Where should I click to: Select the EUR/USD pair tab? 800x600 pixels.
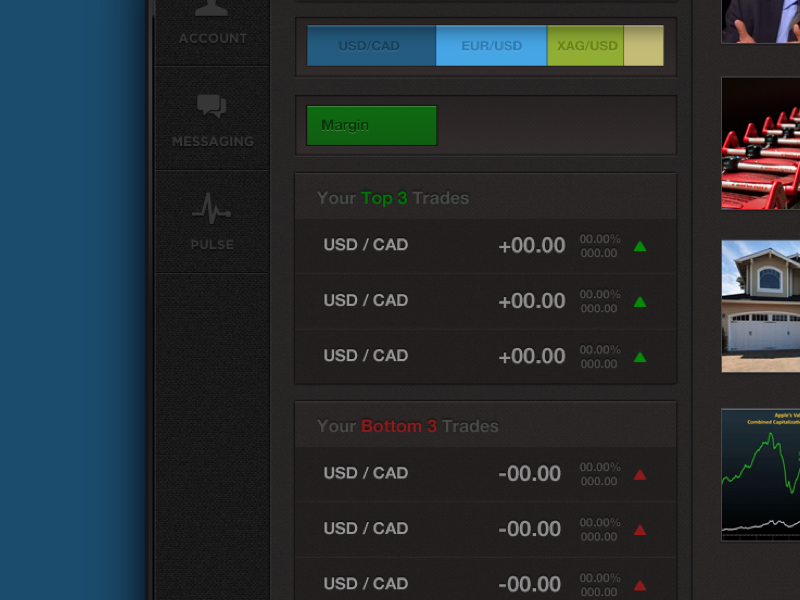pyautogui.click(x=491, y=45)
